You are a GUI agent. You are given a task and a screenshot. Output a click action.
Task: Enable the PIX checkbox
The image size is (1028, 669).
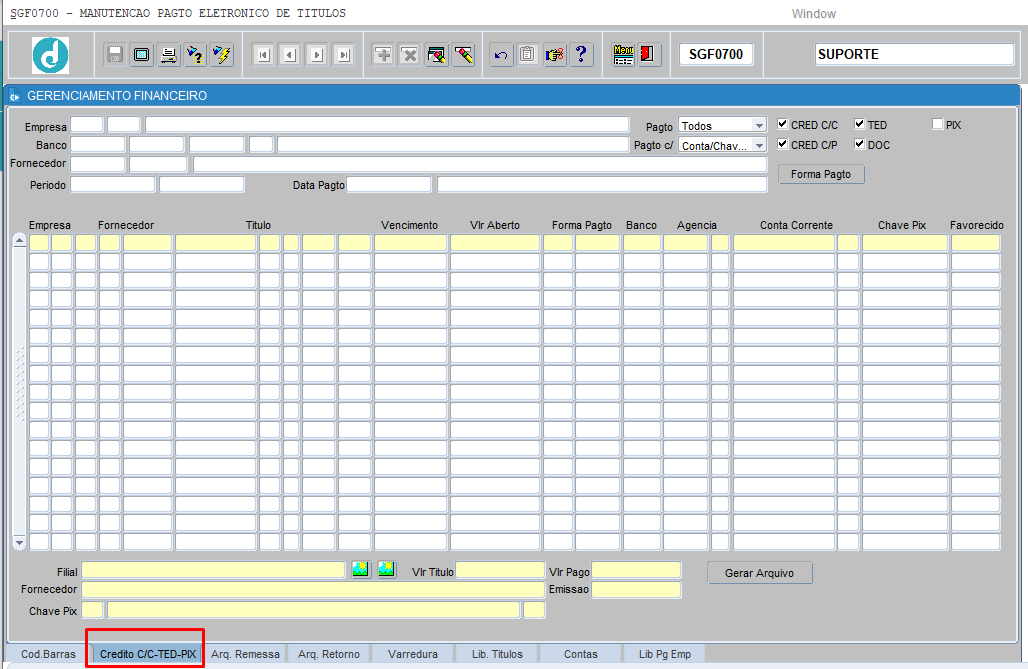(938, 125)
